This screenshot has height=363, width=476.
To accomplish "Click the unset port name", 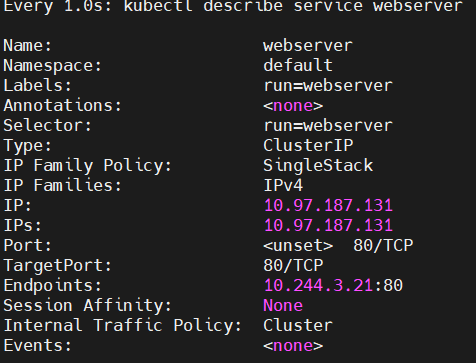I will tap(298, 245).
